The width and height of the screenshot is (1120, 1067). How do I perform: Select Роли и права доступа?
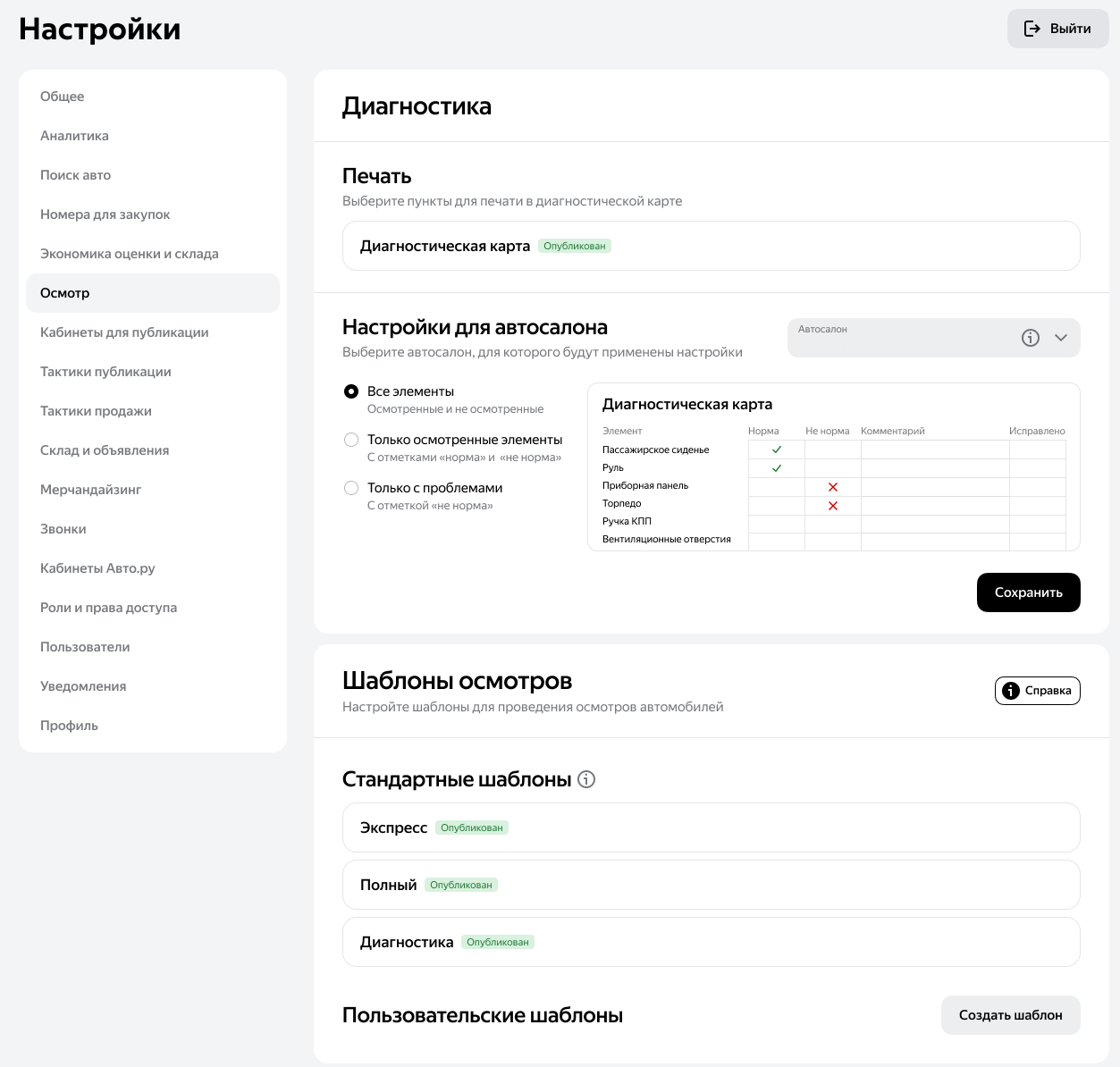pos(153,608)
